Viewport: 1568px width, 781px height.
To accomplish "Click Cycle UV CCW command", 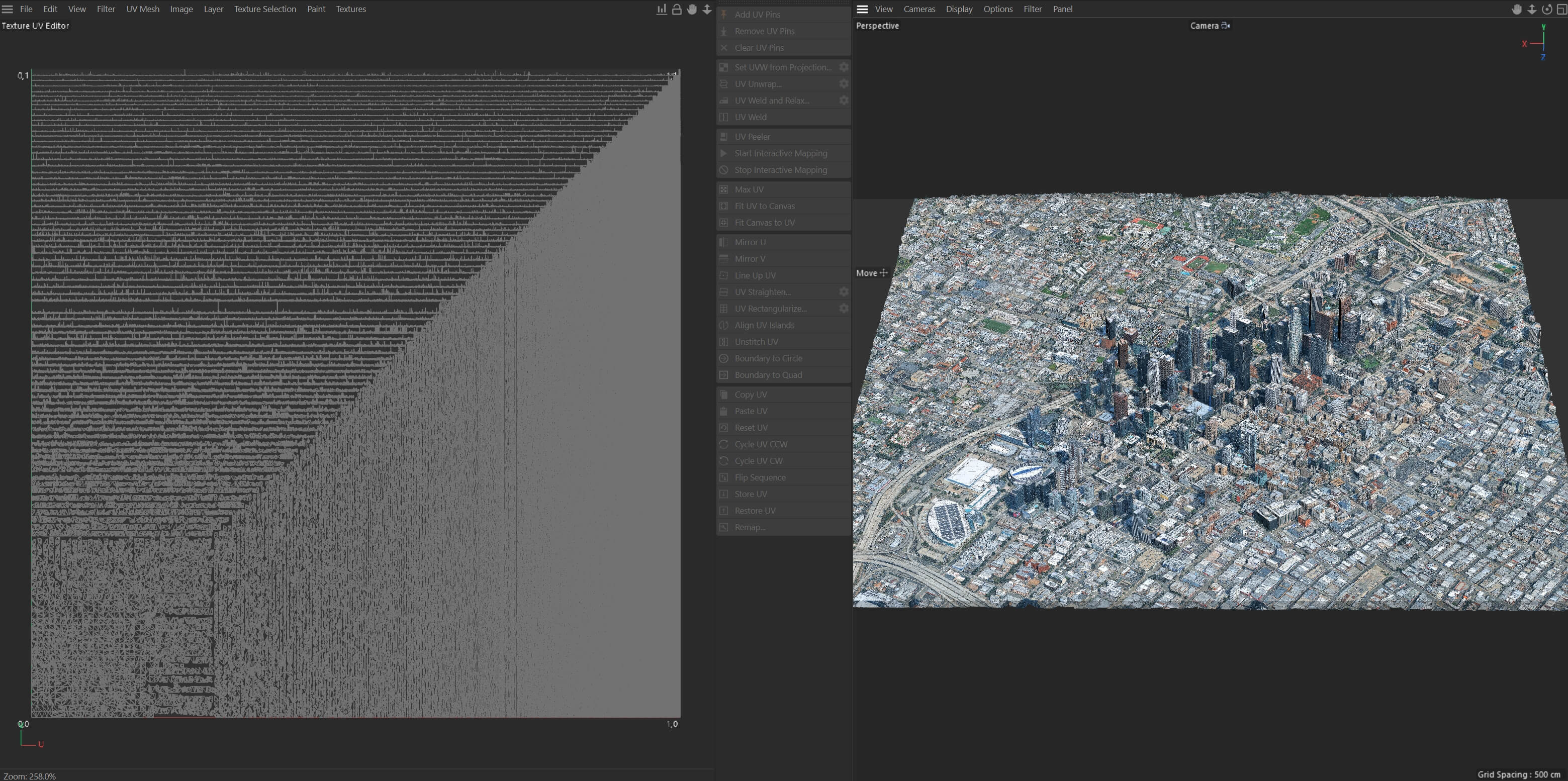I will coord(783,444).
